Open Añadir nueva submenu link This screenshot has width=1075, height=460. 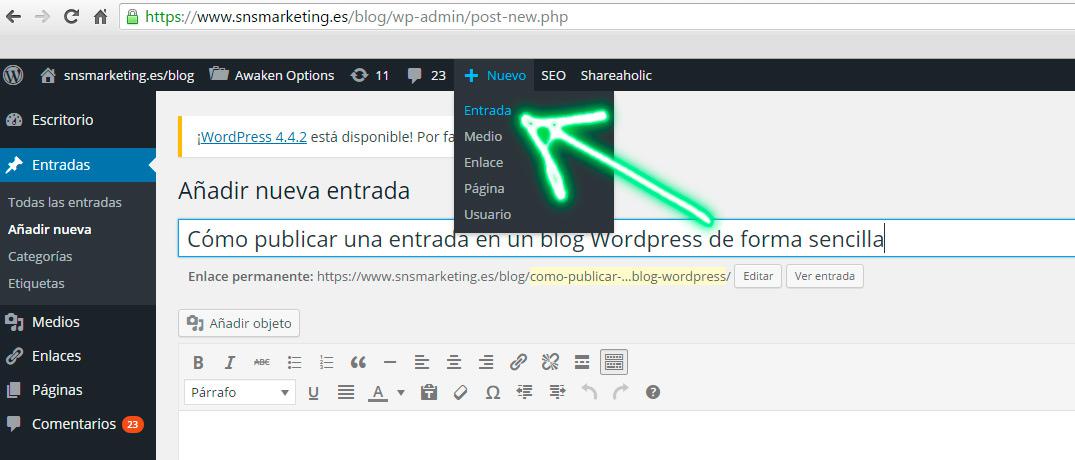[x=49, y=229]
